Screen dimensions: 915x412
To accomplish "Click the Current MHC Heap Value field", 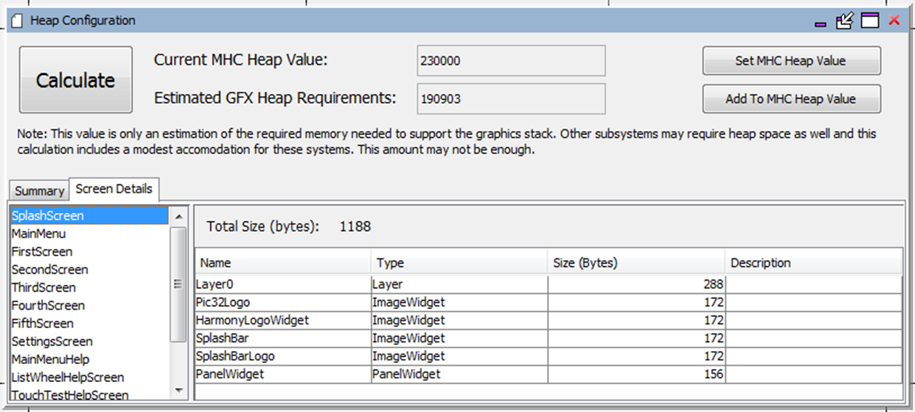I will (511, 61).
